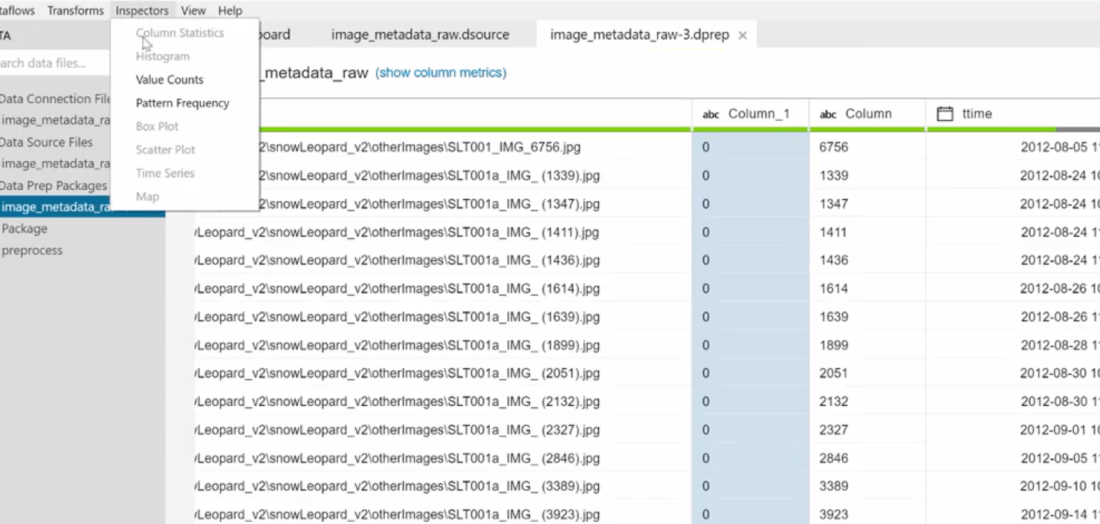Close the image_metadata_raw-3.dprep tab
The width and height of the screenshot is (1100, 524).
point(742,35)
